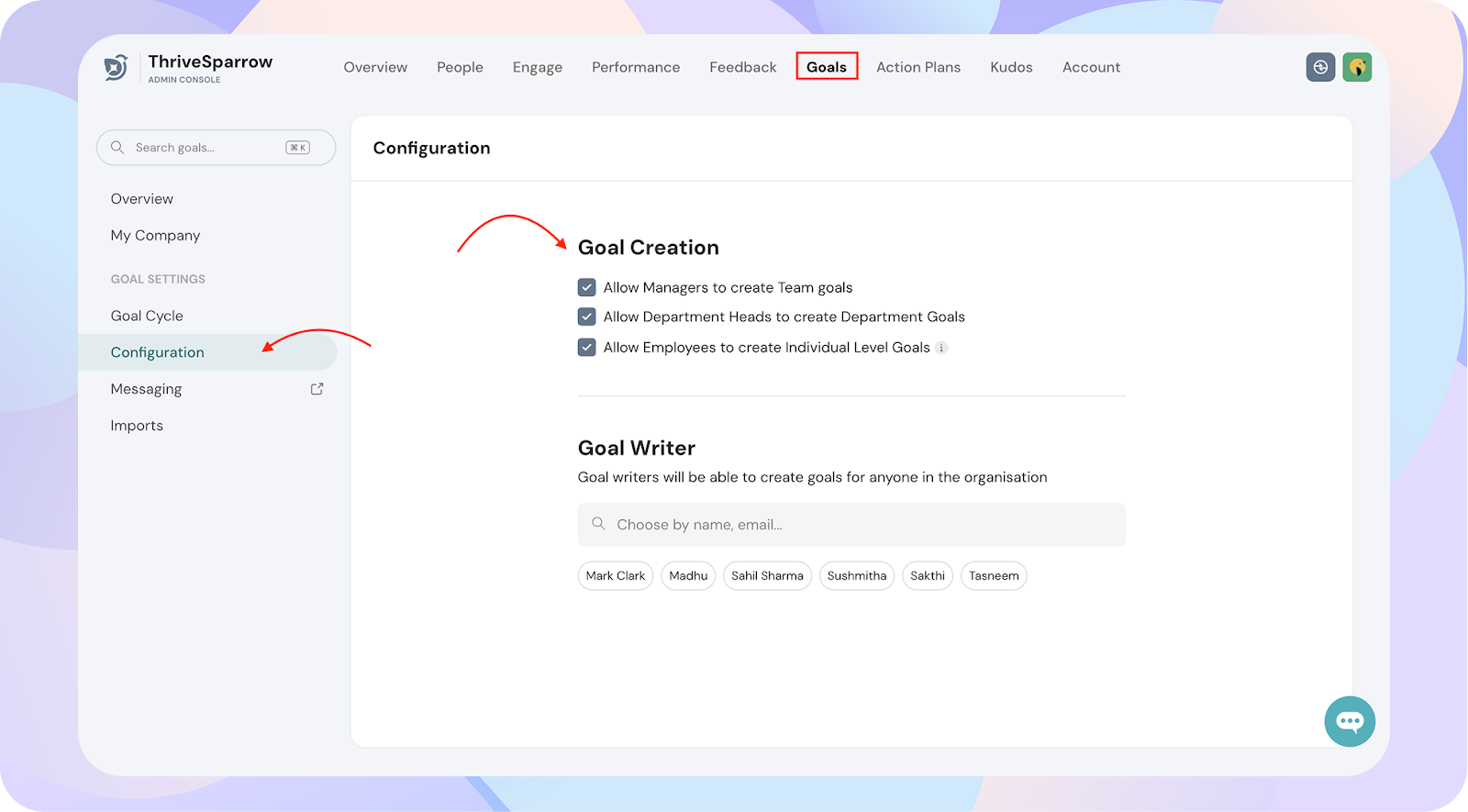
Task: Click the Sushmitha goal writer chip
Action: (x=857, y=576)
